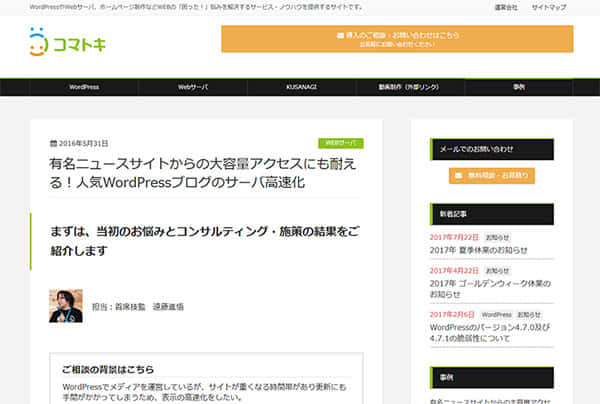Open the WordPress menu item
The image size is (600, 404).
(84, 87)
